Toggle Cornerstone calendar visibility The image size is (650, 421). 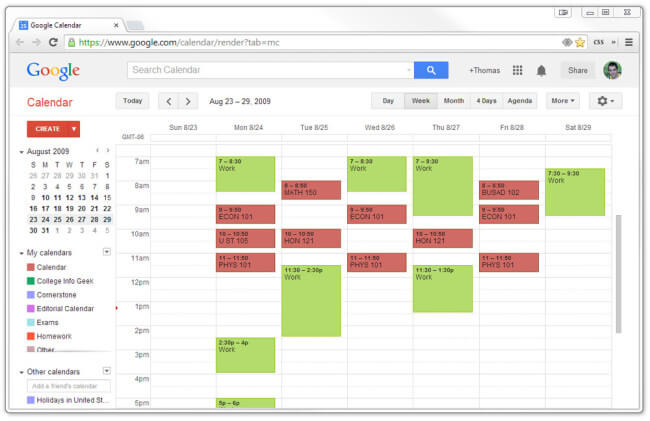[31, 295]
